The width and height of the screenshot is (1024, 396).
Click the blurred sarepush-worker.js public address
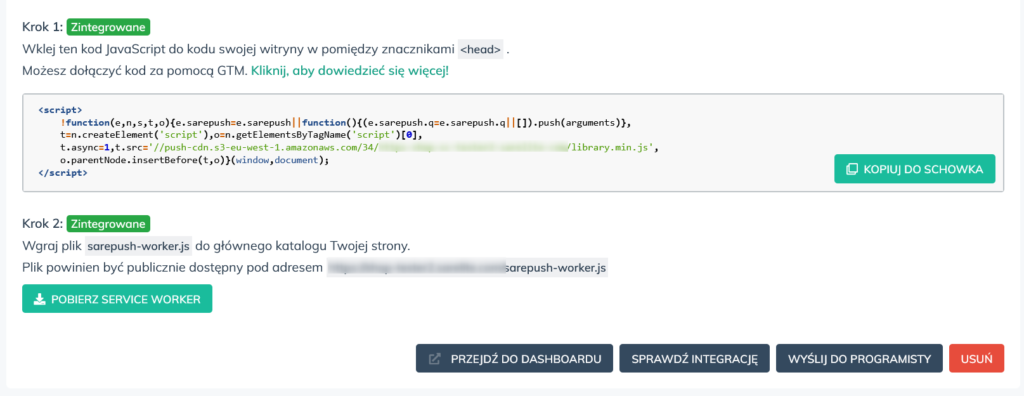click(468, 268)
